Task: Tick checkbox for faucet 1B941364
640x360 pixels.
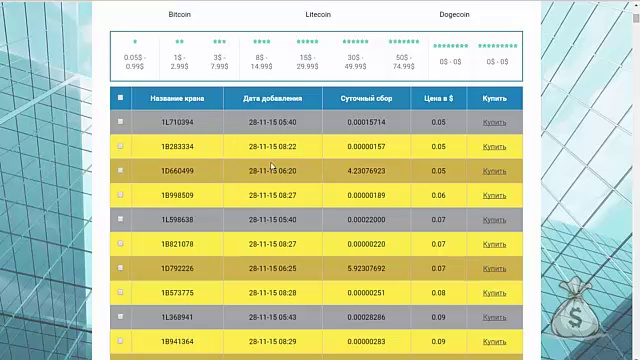Action: [120, 341]
